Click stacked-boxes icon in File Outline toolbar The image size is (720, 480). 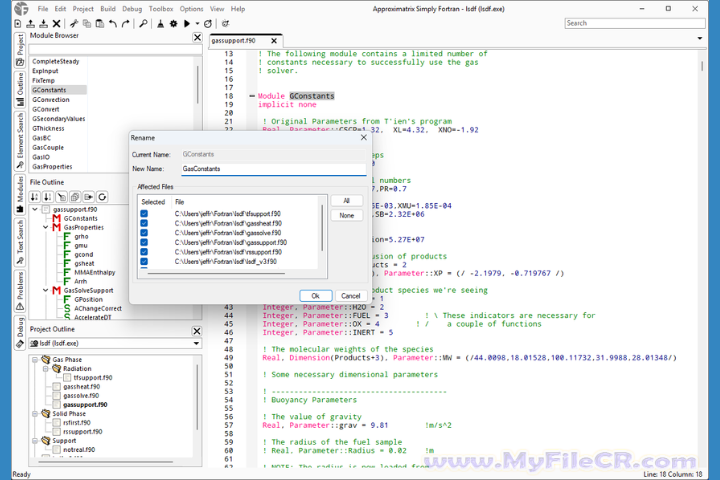click(75, 197)
